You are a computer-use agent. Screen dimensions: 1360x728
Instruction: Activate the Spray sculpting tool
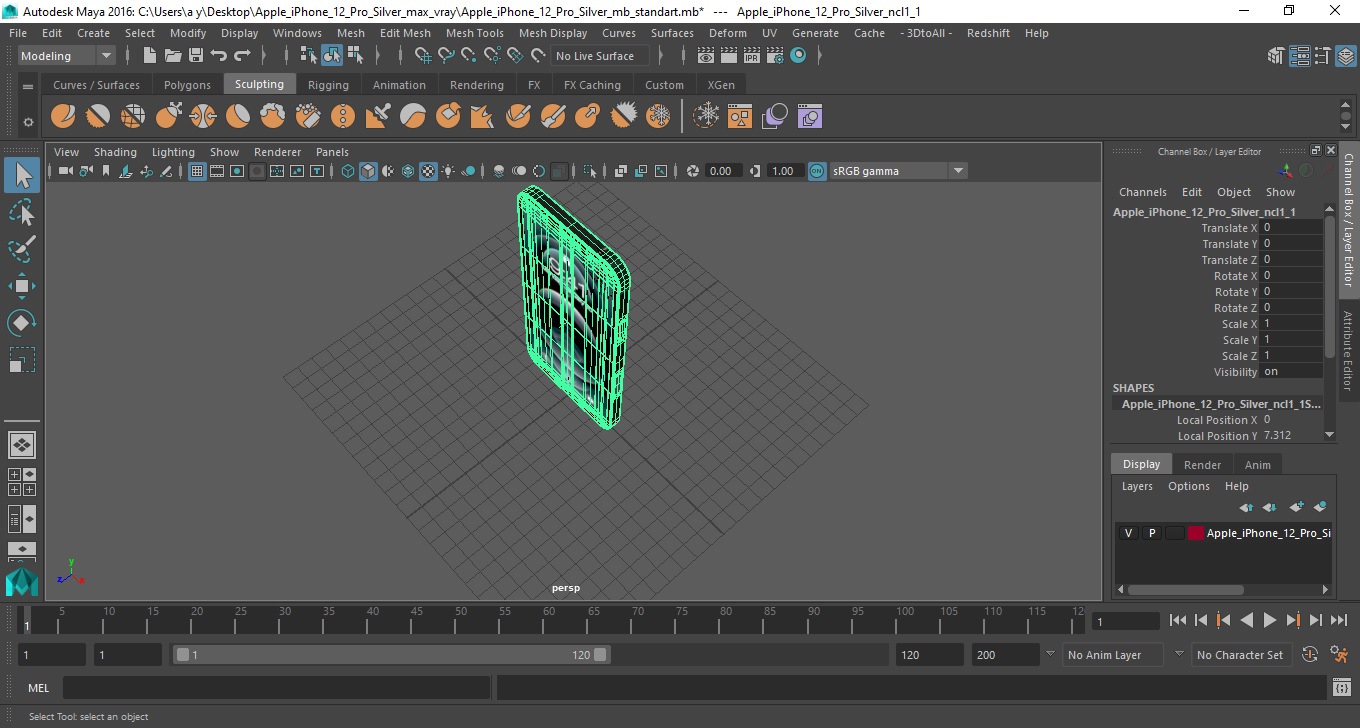coord(308,117)
